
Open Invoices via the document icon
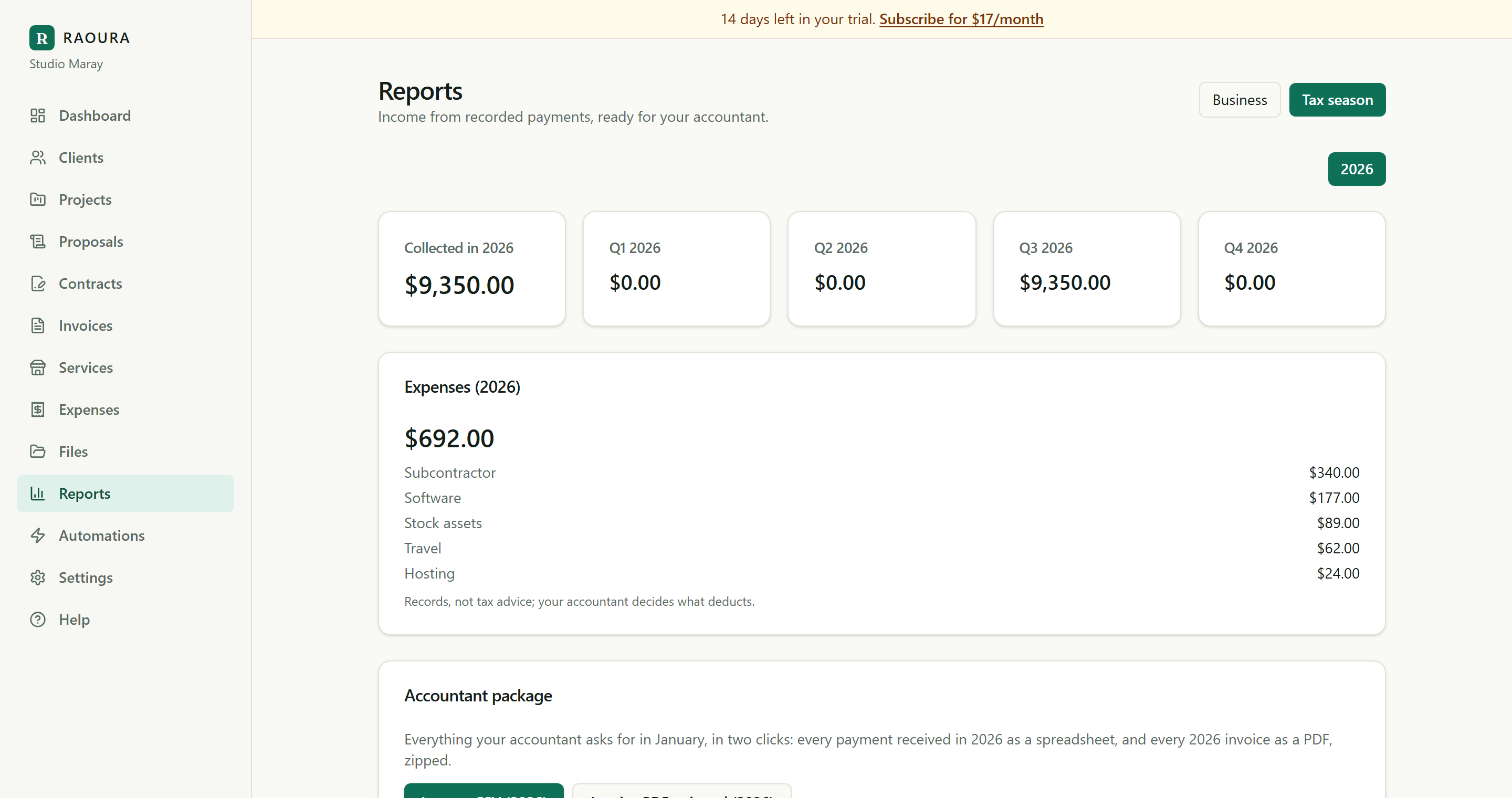[38, 325]
